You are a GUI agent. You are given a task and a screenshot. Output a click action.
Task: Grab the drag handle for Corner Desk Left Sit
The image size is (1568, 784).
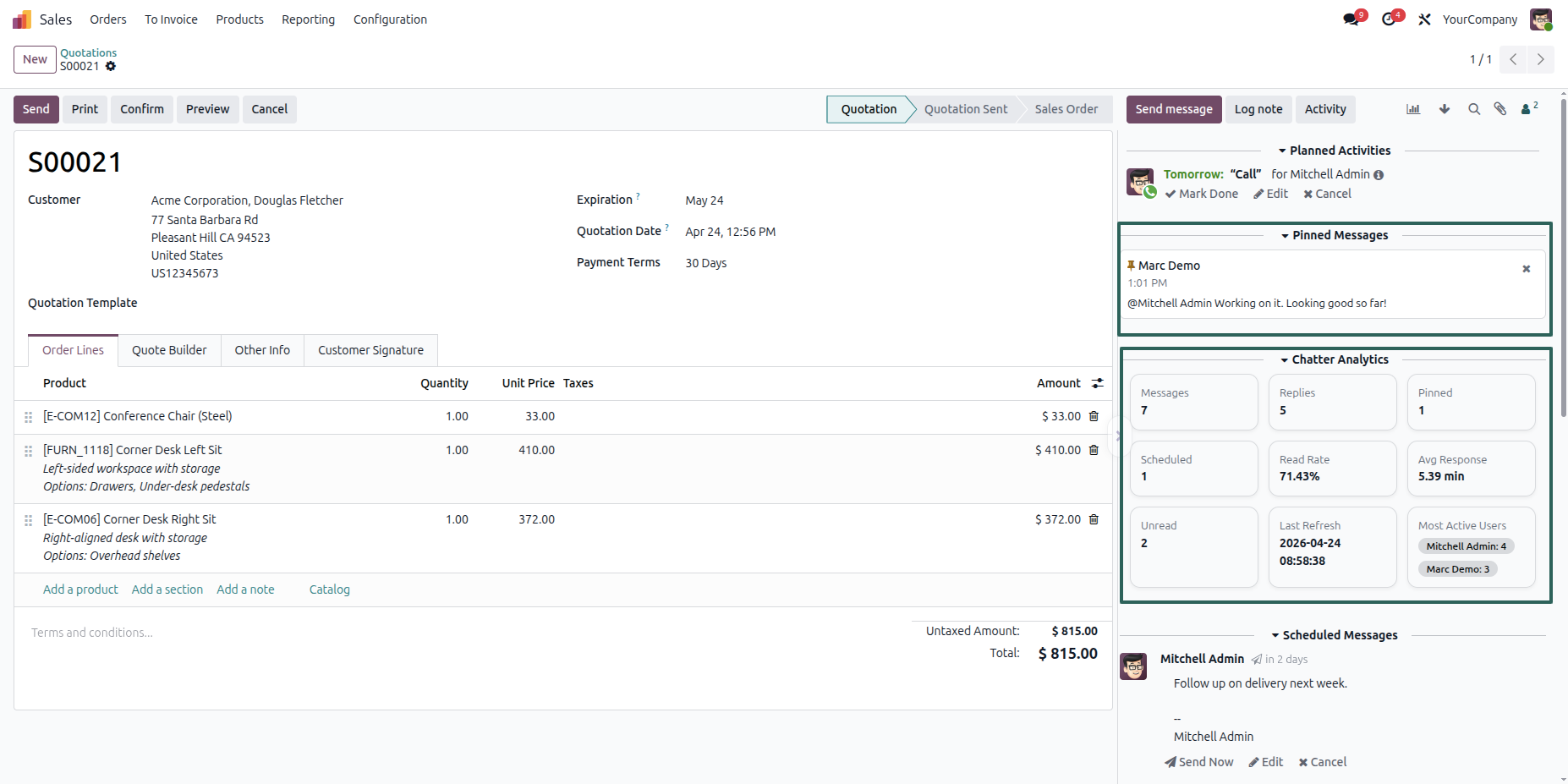coord(28,451)
